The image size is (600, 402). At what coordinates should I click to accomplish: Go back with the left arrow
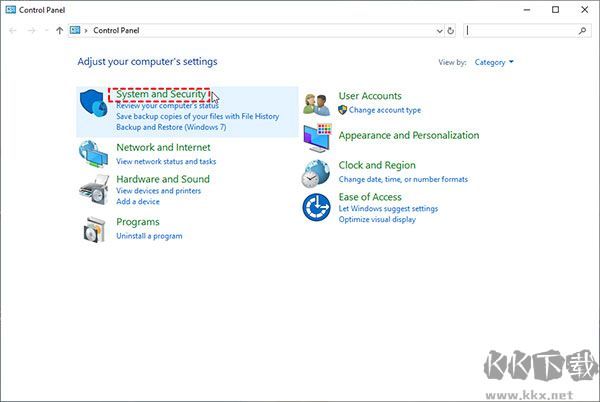point(13,31)
